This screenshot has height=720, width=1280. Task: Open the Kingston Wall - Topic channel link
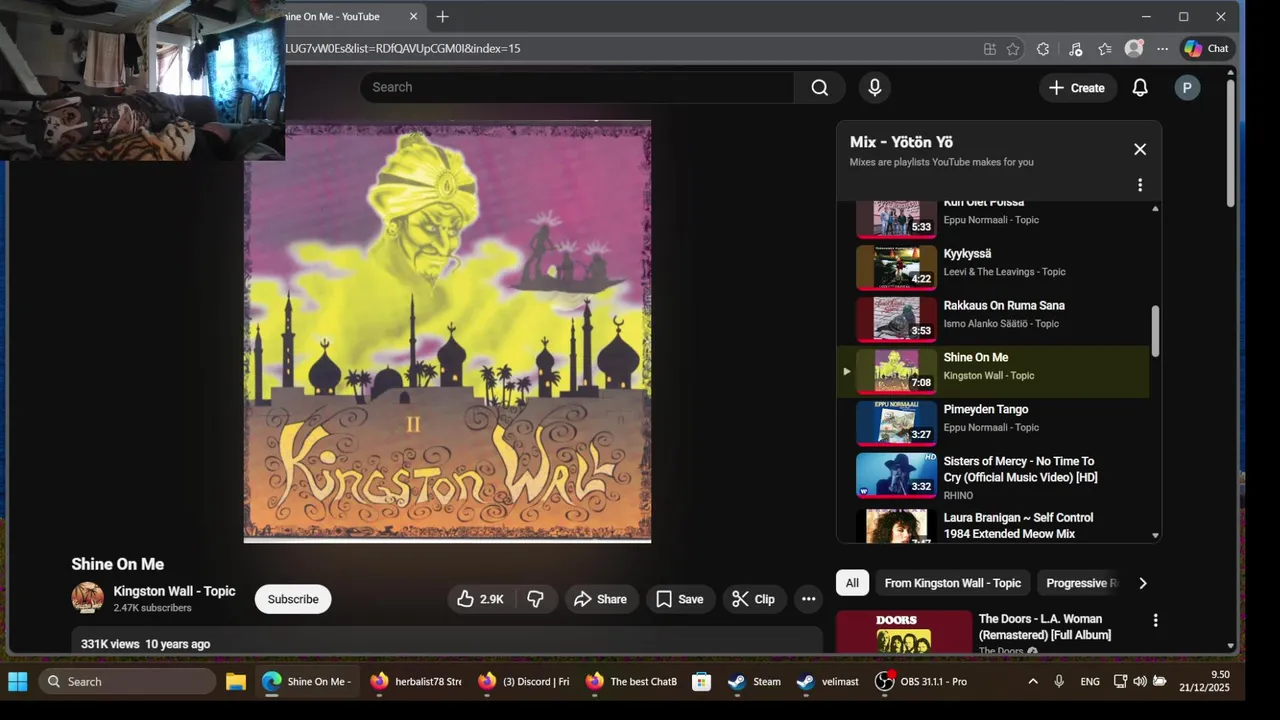[174, 591]
